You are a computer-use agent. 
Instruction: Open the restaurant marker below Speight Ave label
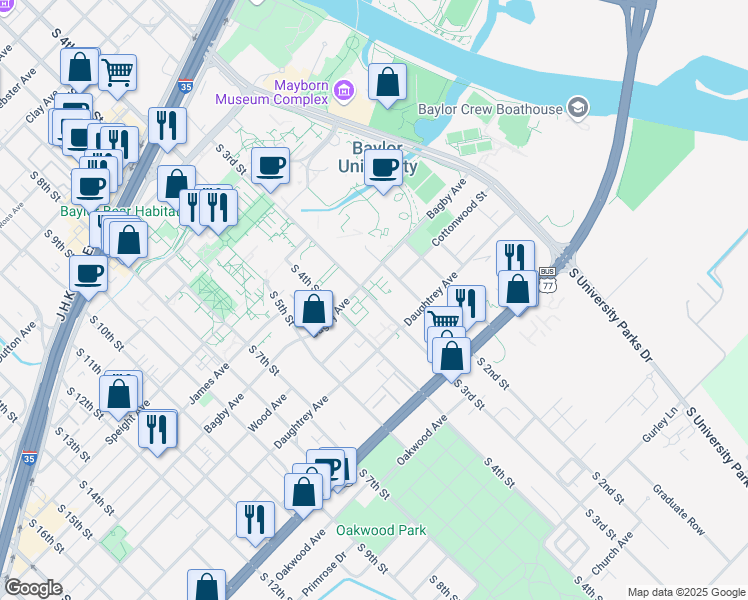(157, 430)
